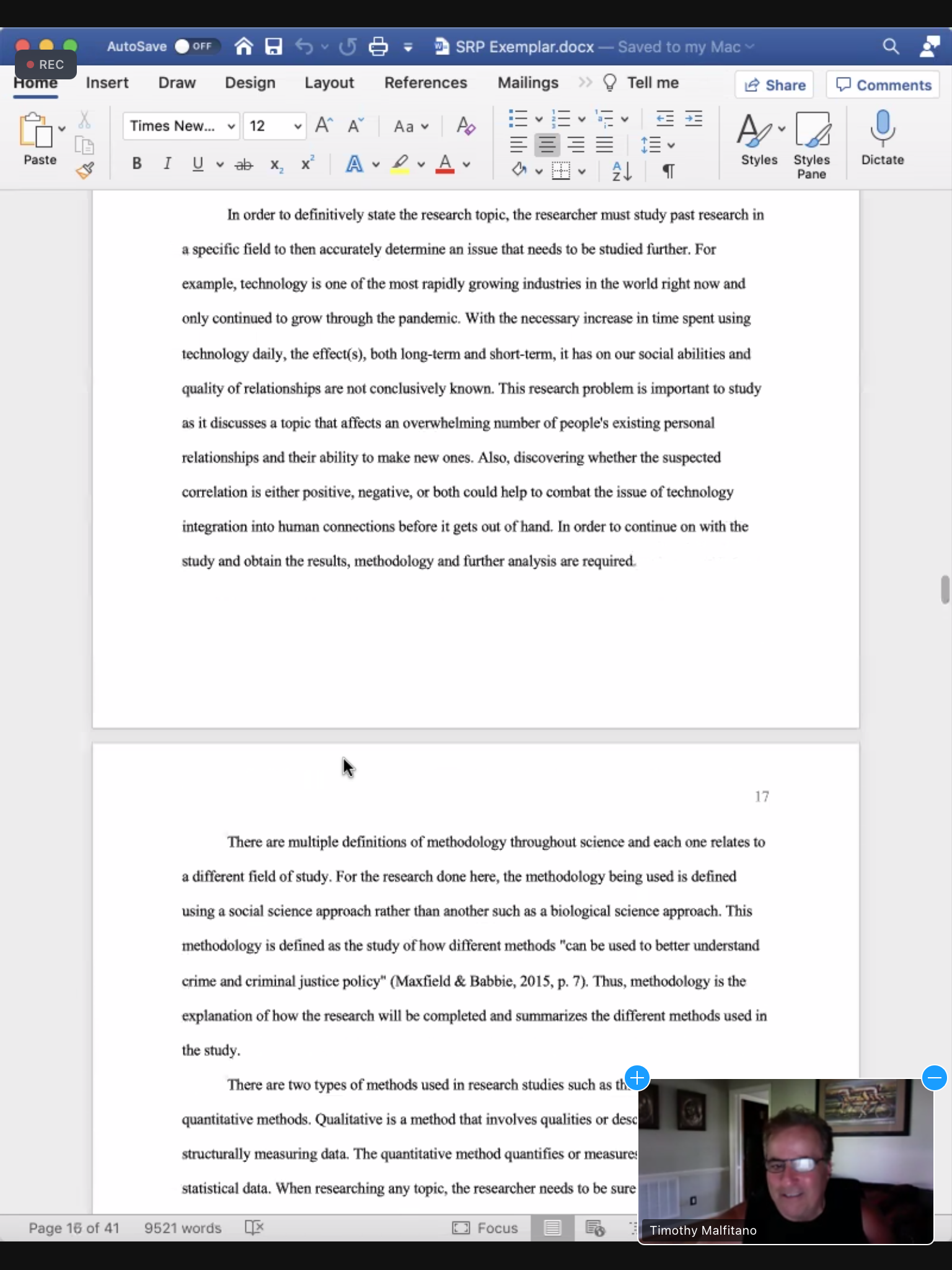Click the 9521 words count in status bar
This screenshot has height=1270, width=952.
pyautogui.click(x=182, y=1228)
